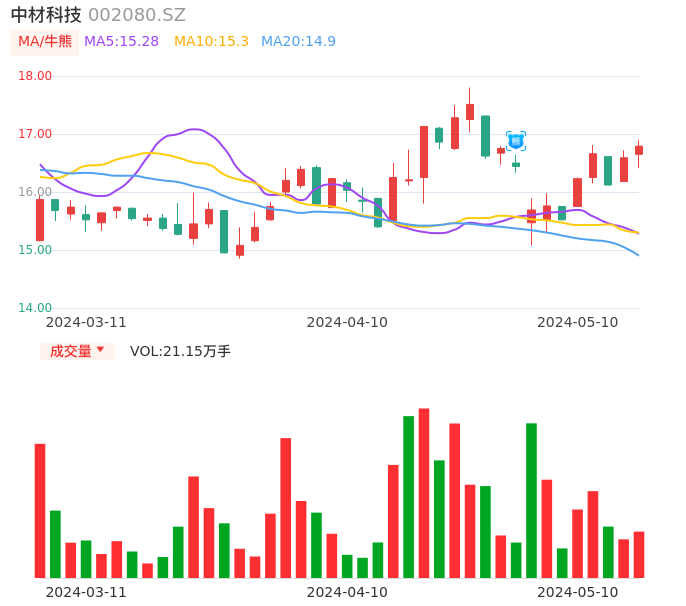This screenshot has width=686, height=606.
Task: Click the red arrow beside 成交量
Action: click(x=101, y=349)
